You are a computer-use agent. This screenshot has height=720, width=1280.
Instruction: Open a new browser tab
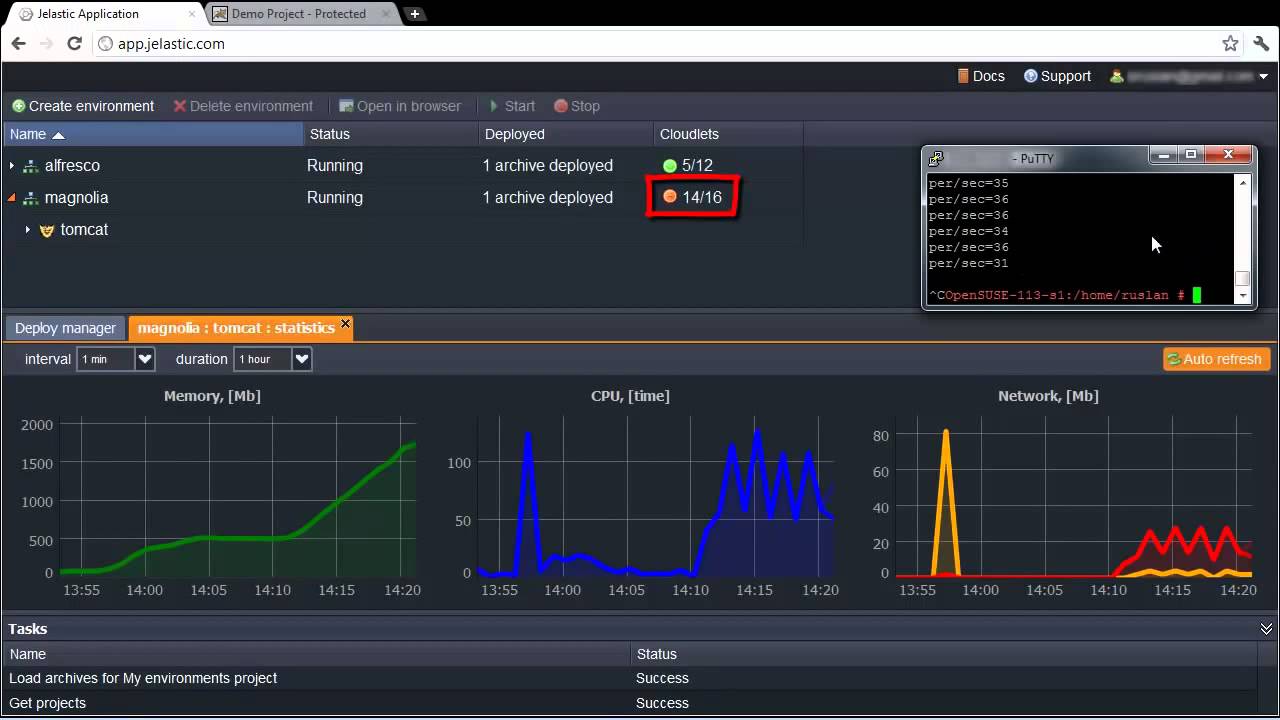(x=414, y=14)
